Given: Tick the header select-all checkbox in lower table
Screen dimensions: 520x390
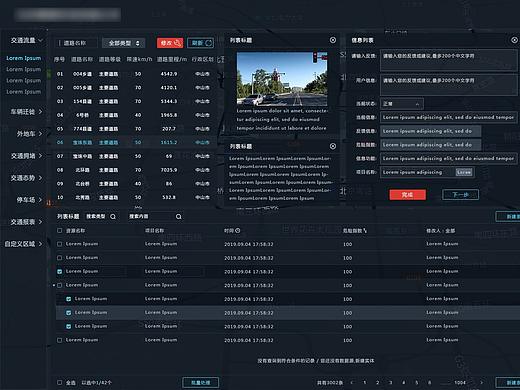Looking at the screenshot, I should [x=60, y=230].
